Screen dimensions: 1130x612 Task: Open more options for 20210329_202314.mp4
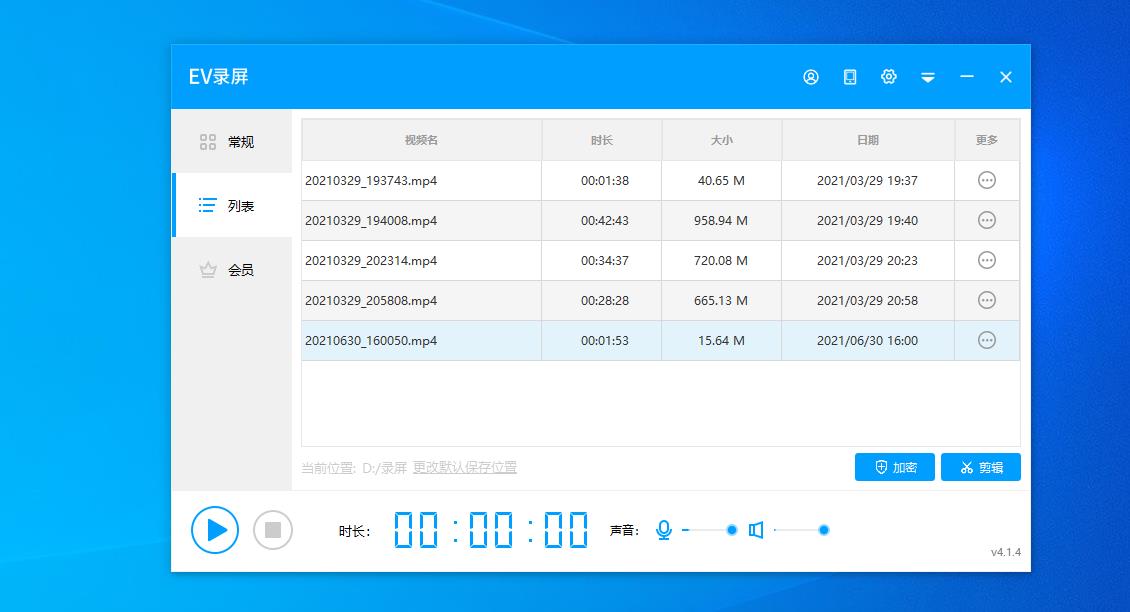click(987, 261)
